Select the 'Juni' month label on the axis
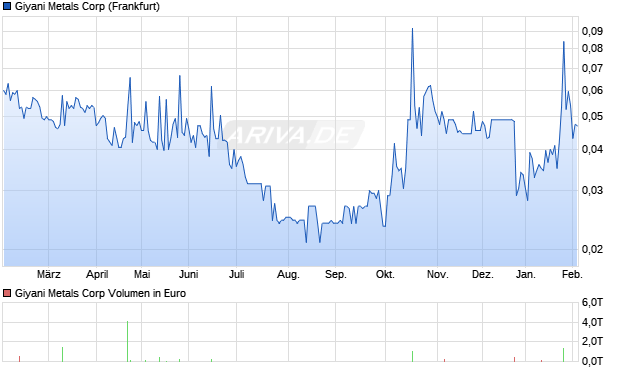 [189, 274]
